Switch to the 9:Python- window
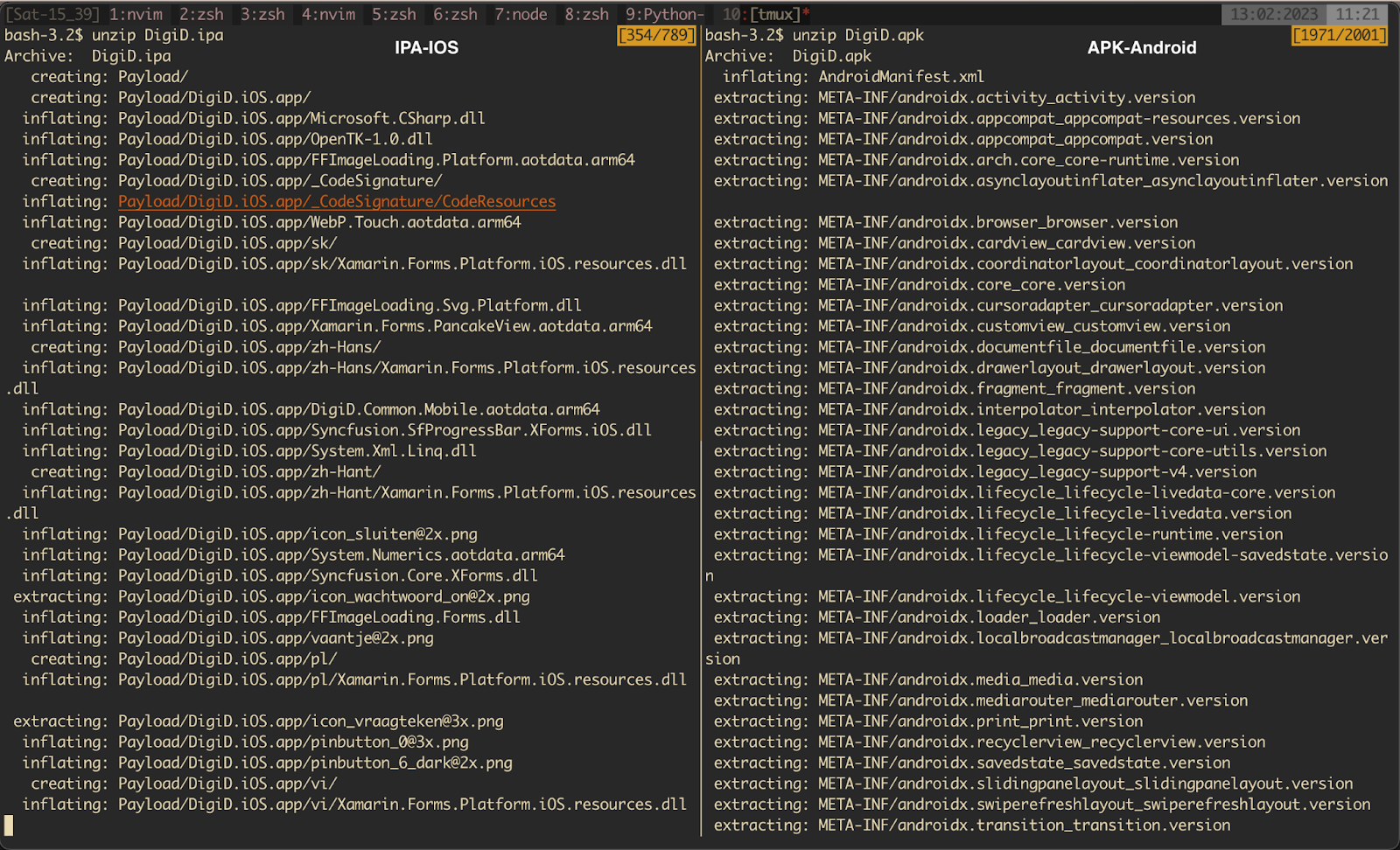1400x850 pixels. (x=665, y=14)
